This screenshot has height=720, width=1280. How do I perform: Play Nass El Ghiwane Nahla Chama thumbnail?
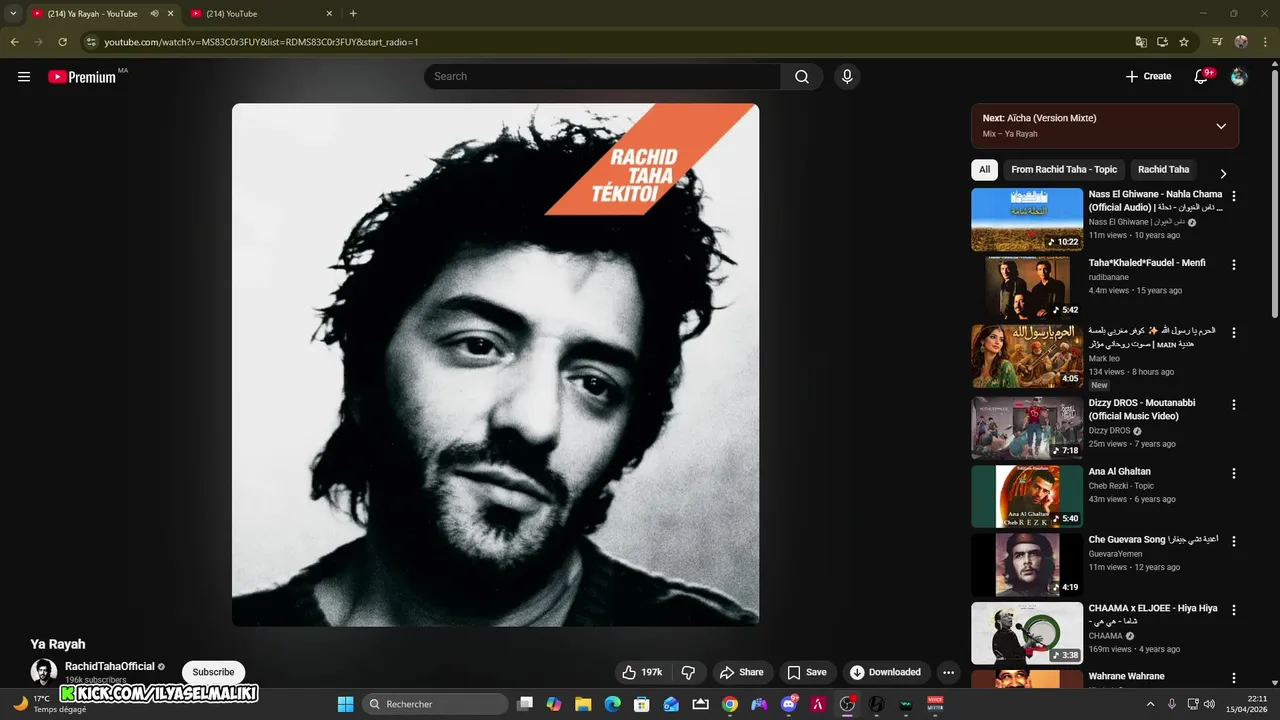click(x=1027, y=219)
